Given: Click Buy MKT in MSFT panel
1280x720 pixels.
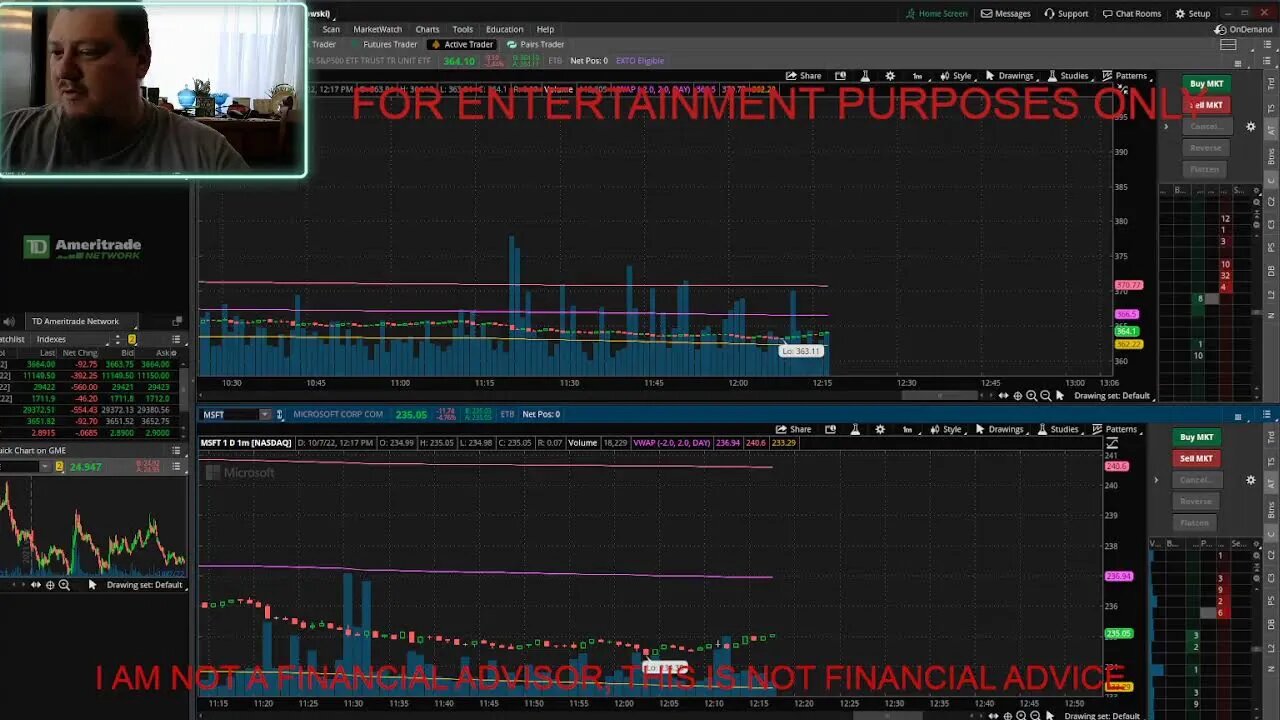Looking at the screenshot, I should point(1196,437).
